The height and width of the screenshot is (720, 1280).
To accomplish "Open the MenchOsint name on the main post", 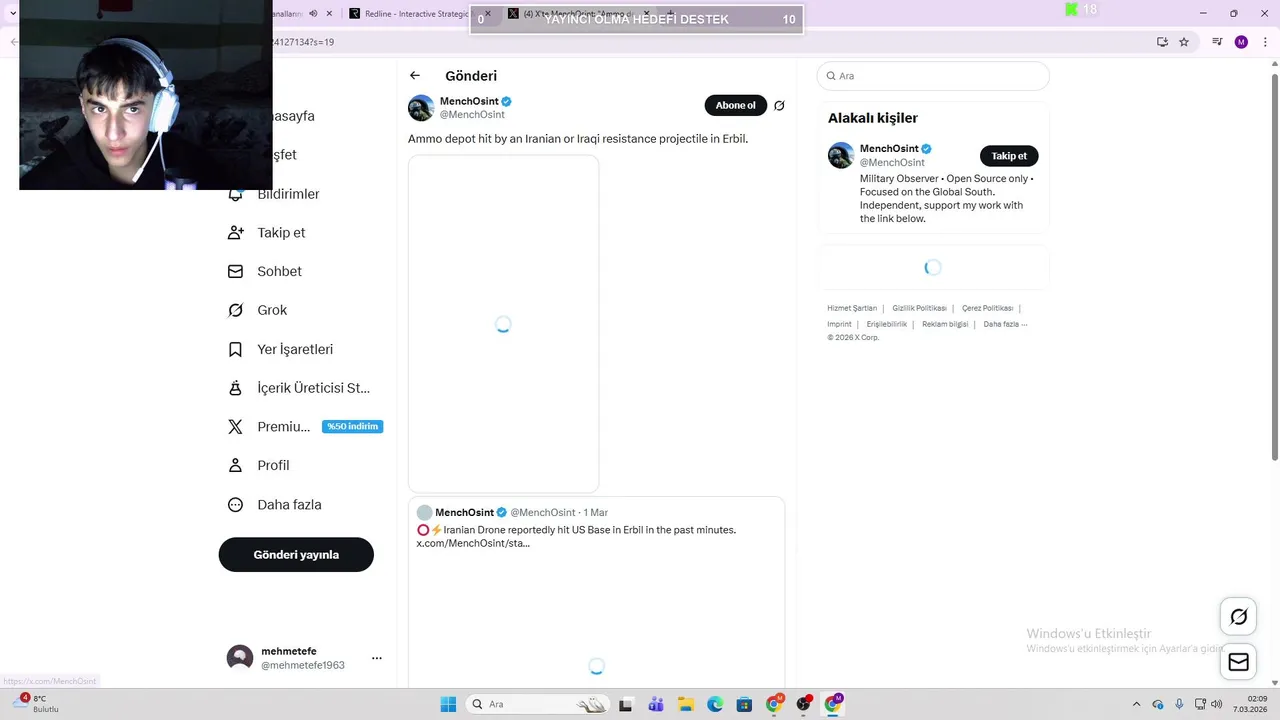I will click(x=469, y=101).
